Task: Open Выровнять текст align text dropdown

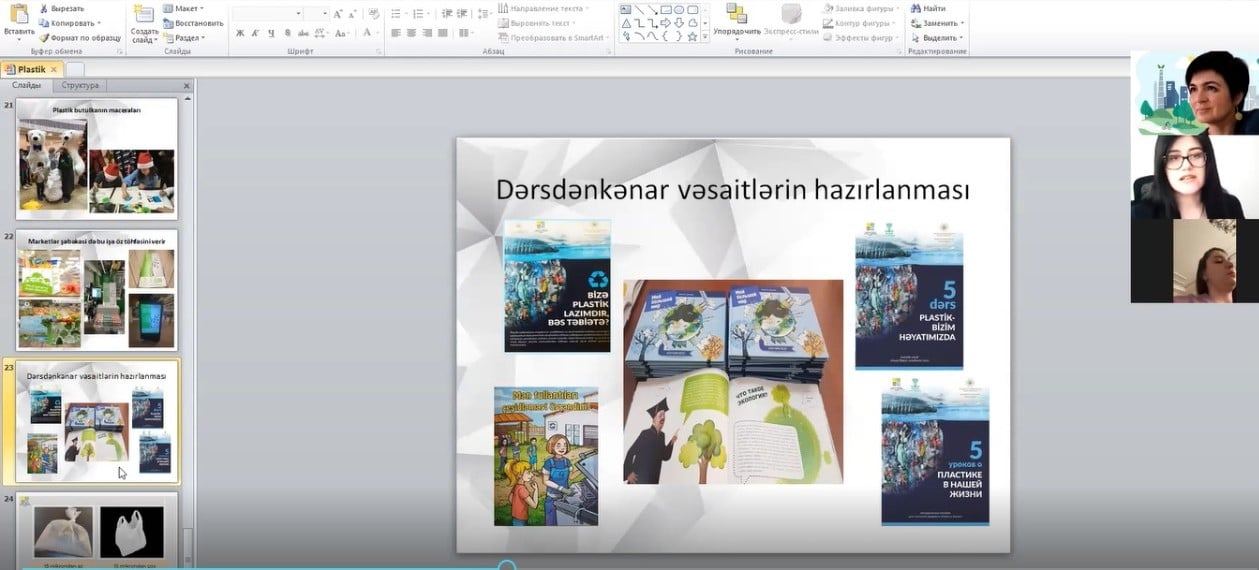Action: [539, 22]
